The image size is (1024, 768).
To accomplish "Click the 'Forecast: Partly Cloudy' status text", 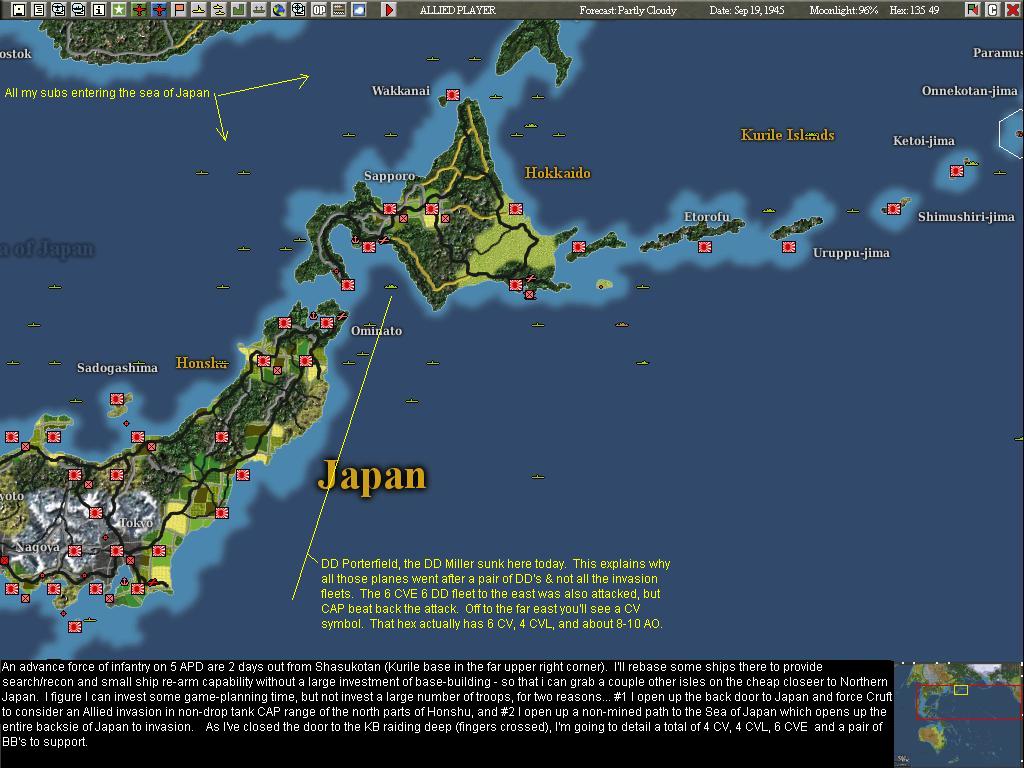I will 628,10.
